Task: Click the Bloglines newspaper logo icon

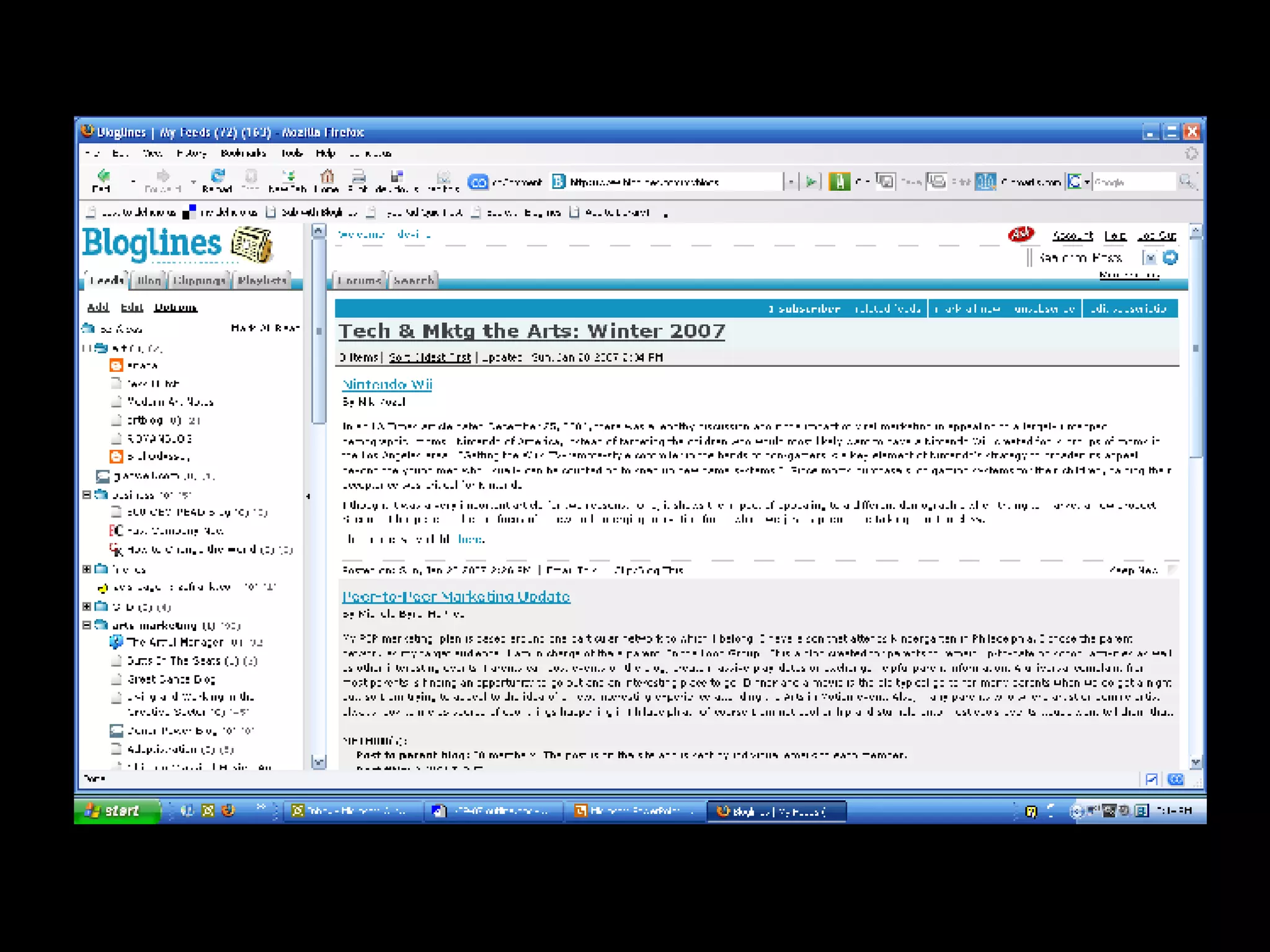Action: [251, 245]
